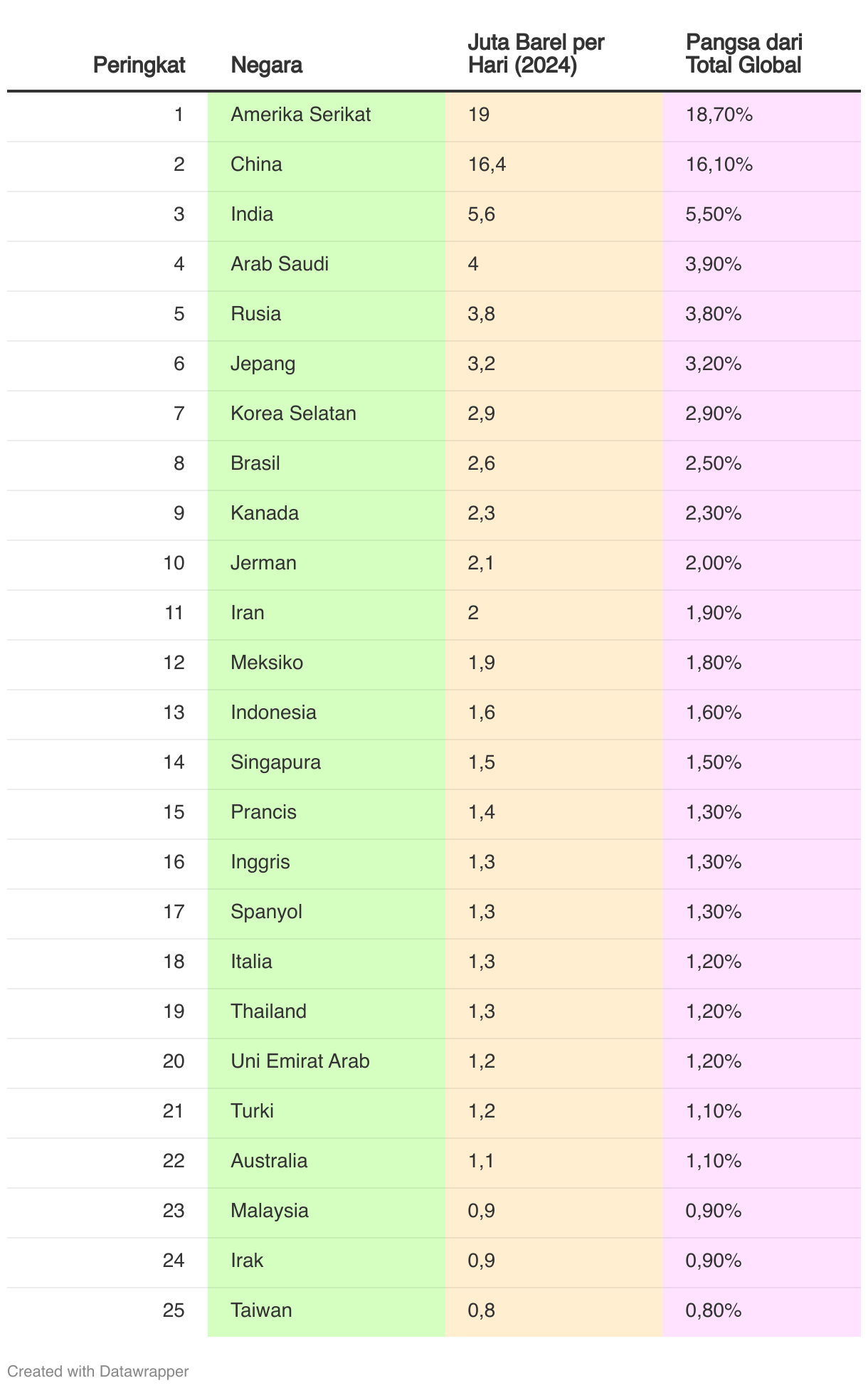The height and width of the screenshot is (1388, 868).
Task: Open the Created with Datawrapper link
Action: (98, 1371)
